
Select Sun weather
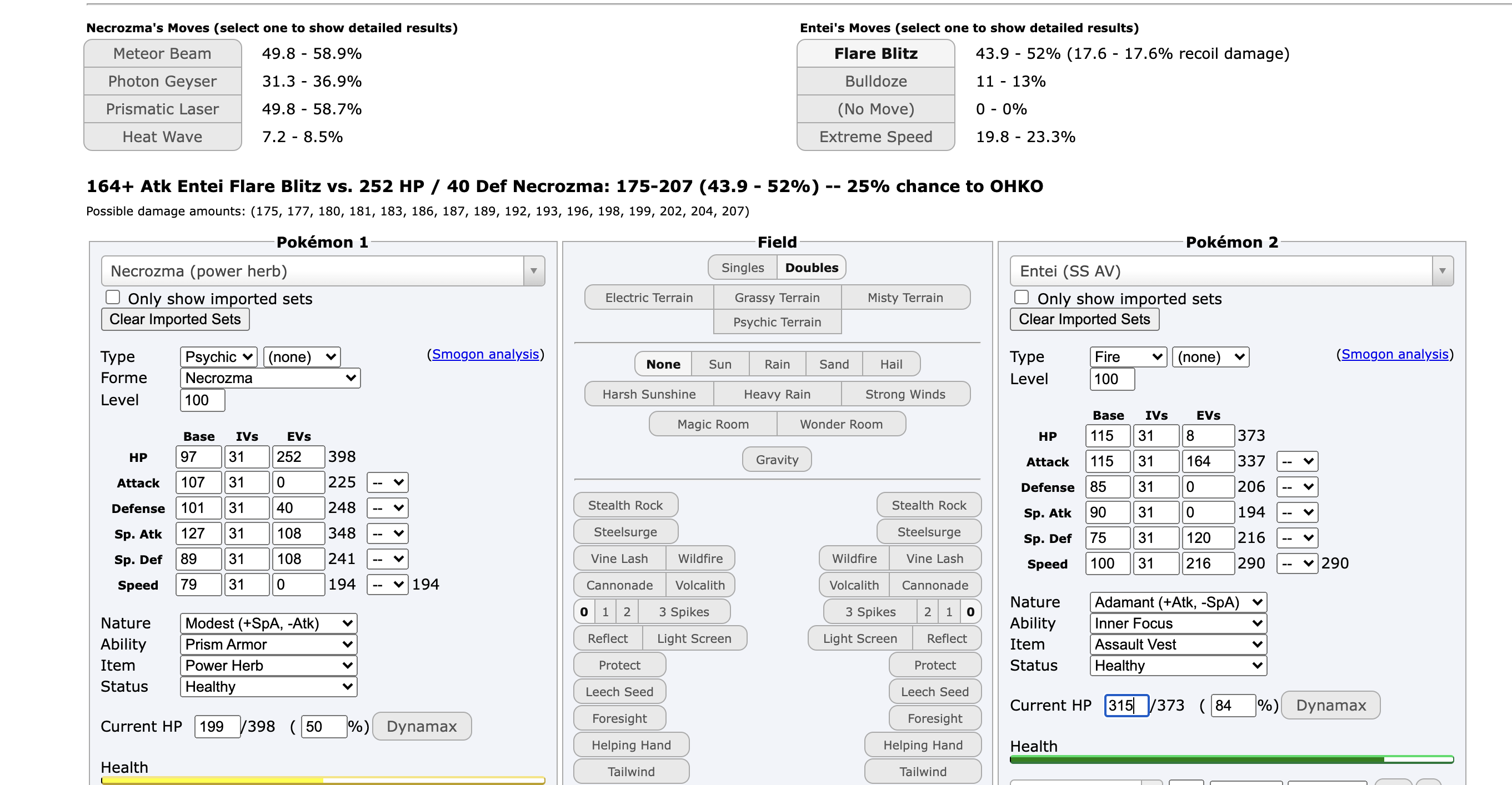[x=719, y=364]
